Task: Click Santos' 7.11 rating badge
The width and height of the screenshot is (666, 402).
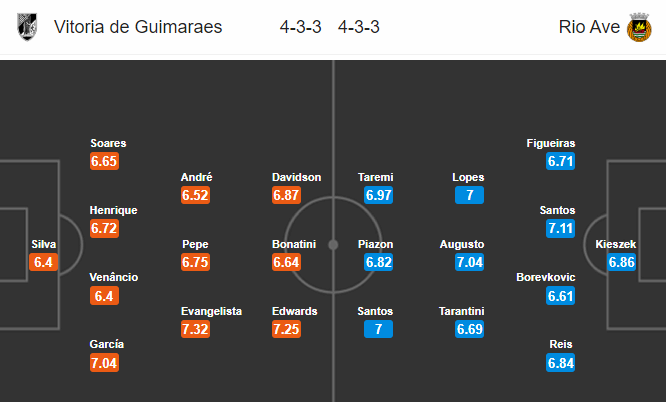Action: (x=561, y=228)
